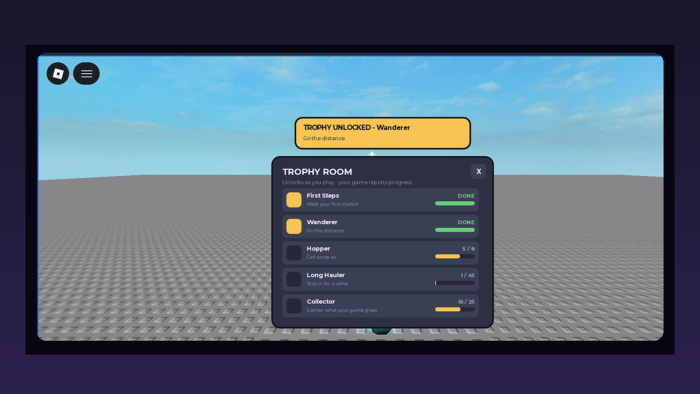Click the First Steps progress bar

click(x=455, y=203)
